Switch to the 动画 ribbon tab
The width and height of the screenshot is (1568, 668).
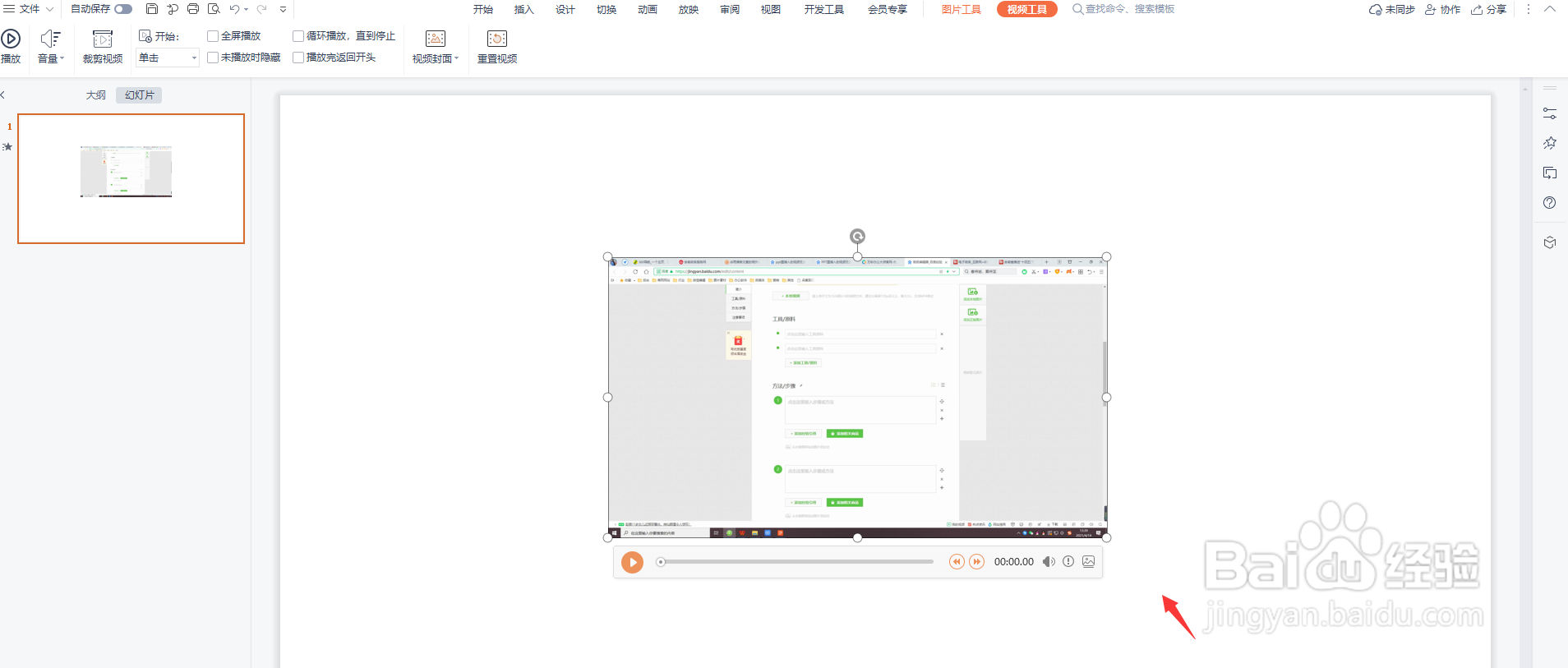click(x=648, y=9)
